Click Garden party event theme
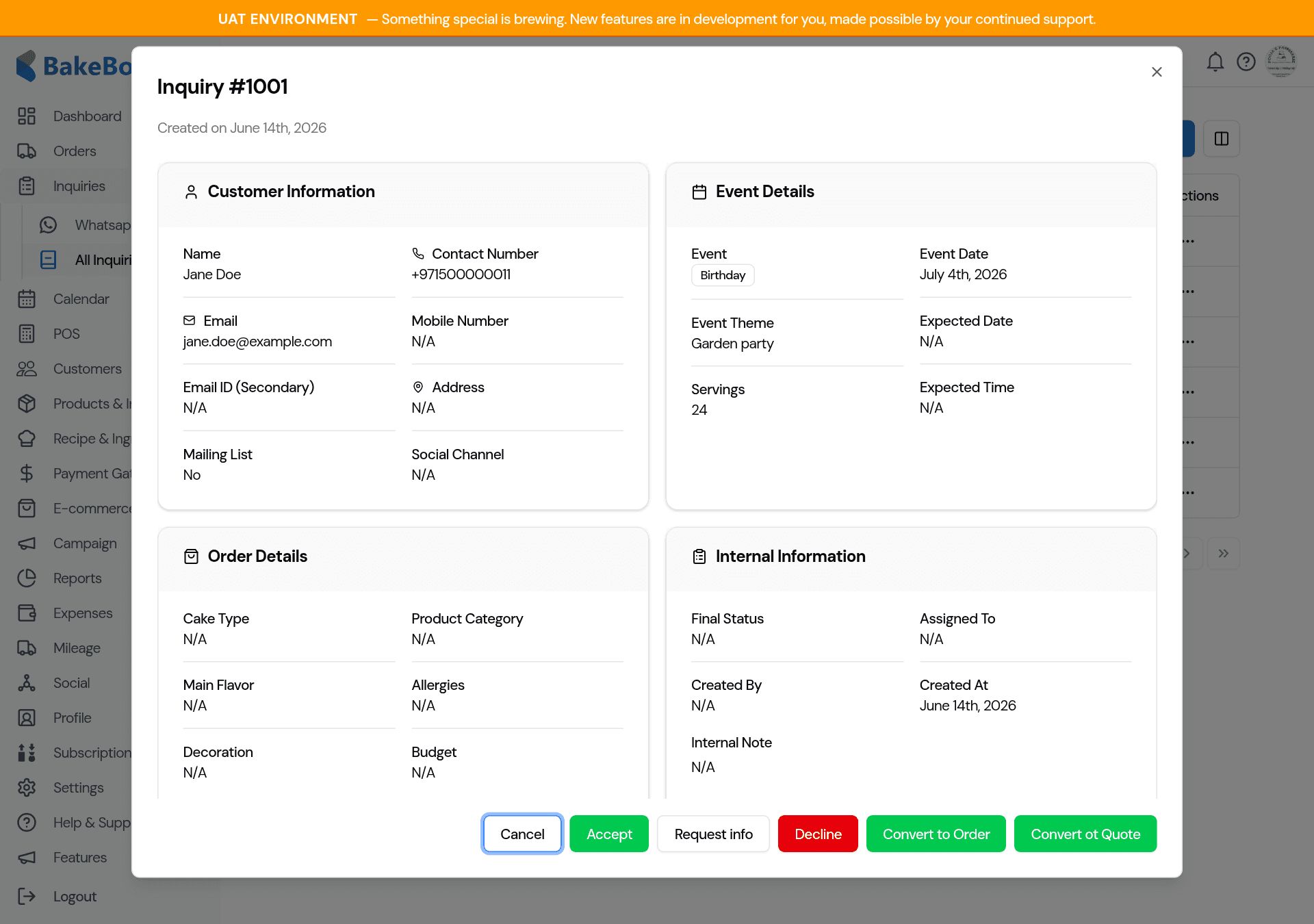Viewport: 1314px width, 924px height. [x=732, y=344]
